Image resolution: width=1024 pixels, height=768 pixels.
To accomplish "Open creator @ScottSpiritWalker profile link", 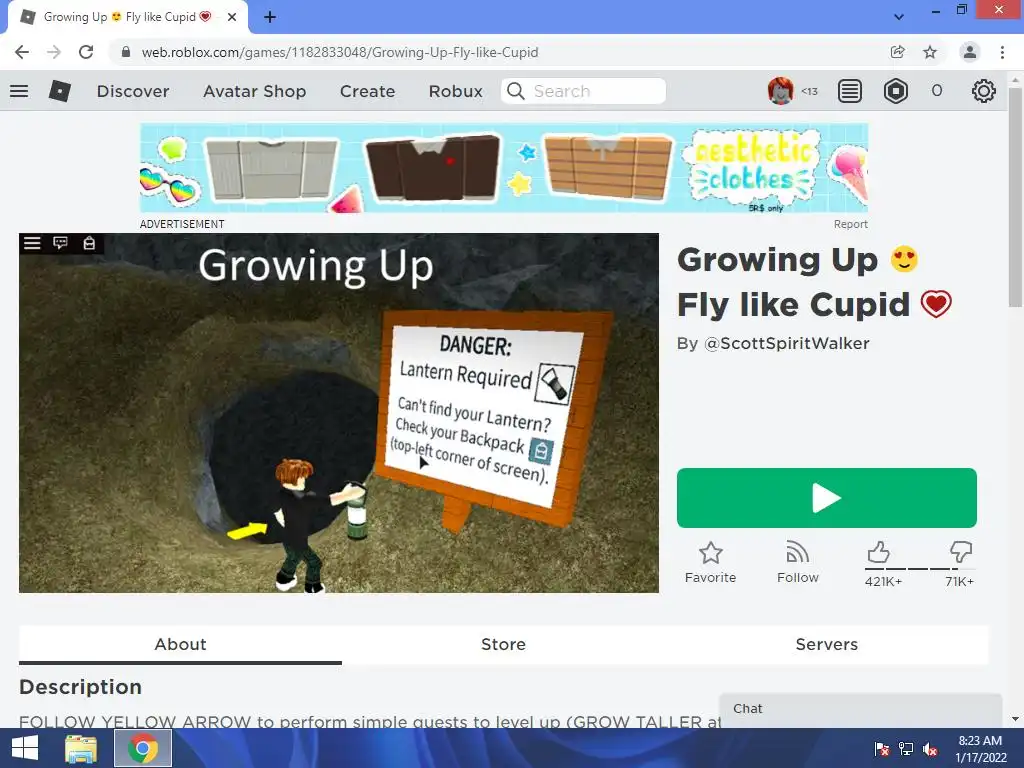I will coord(786,344).
